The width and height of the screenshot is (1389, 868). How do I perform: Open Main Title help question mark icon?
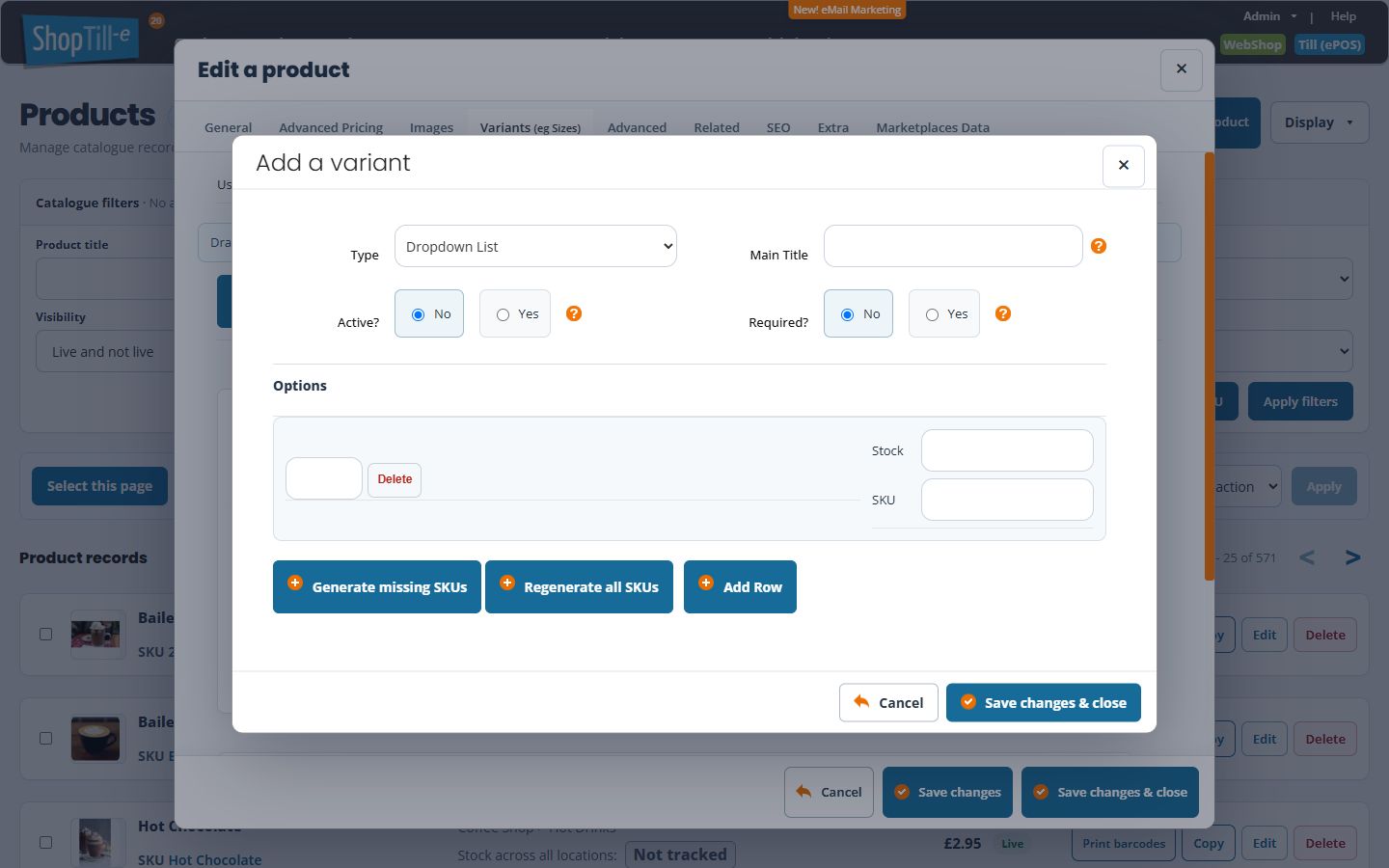click(x=1099, y=246)
